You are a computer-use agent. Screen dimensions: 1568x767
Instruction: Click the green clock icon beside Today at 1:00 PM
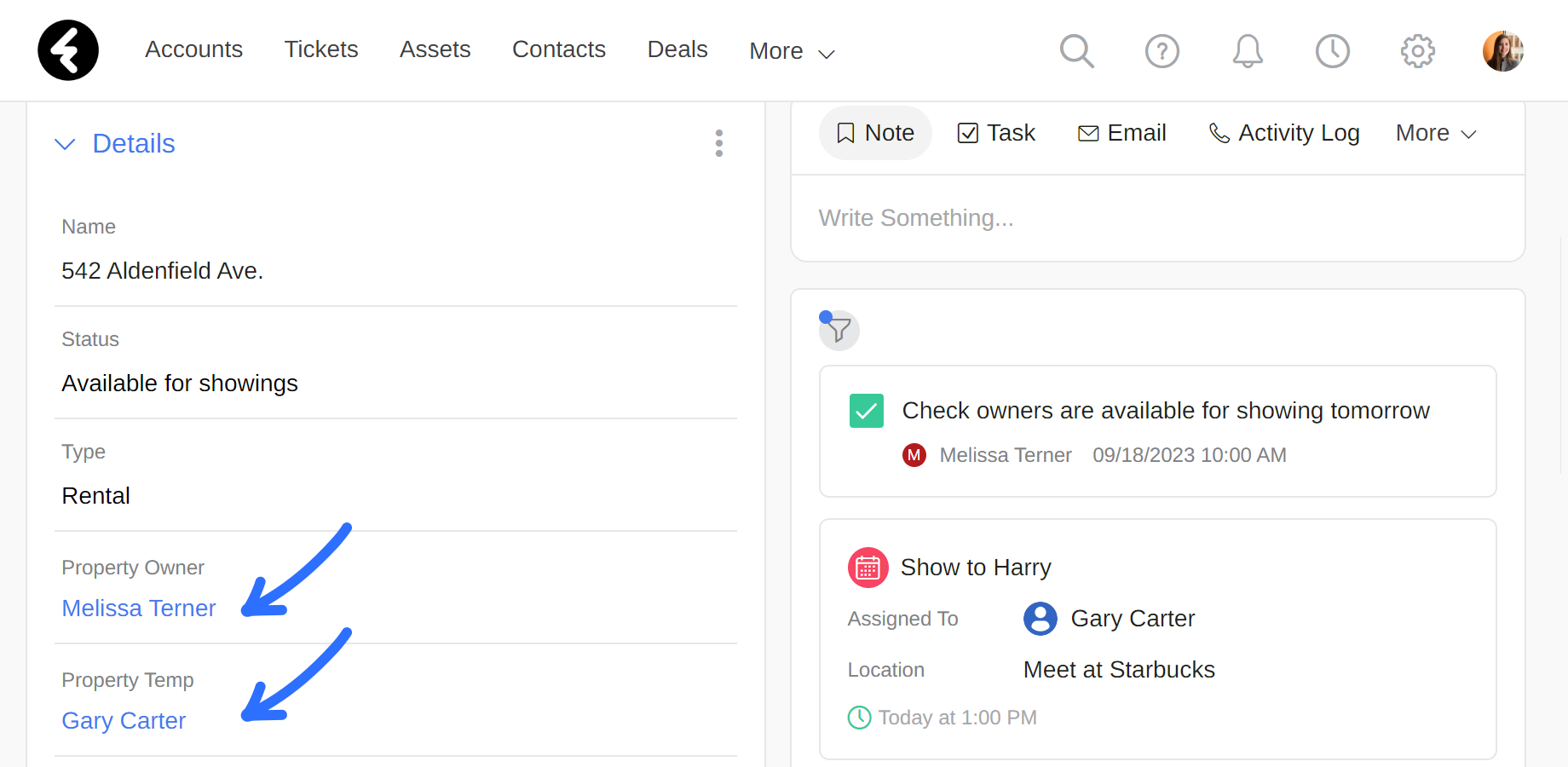coord(860,718)
